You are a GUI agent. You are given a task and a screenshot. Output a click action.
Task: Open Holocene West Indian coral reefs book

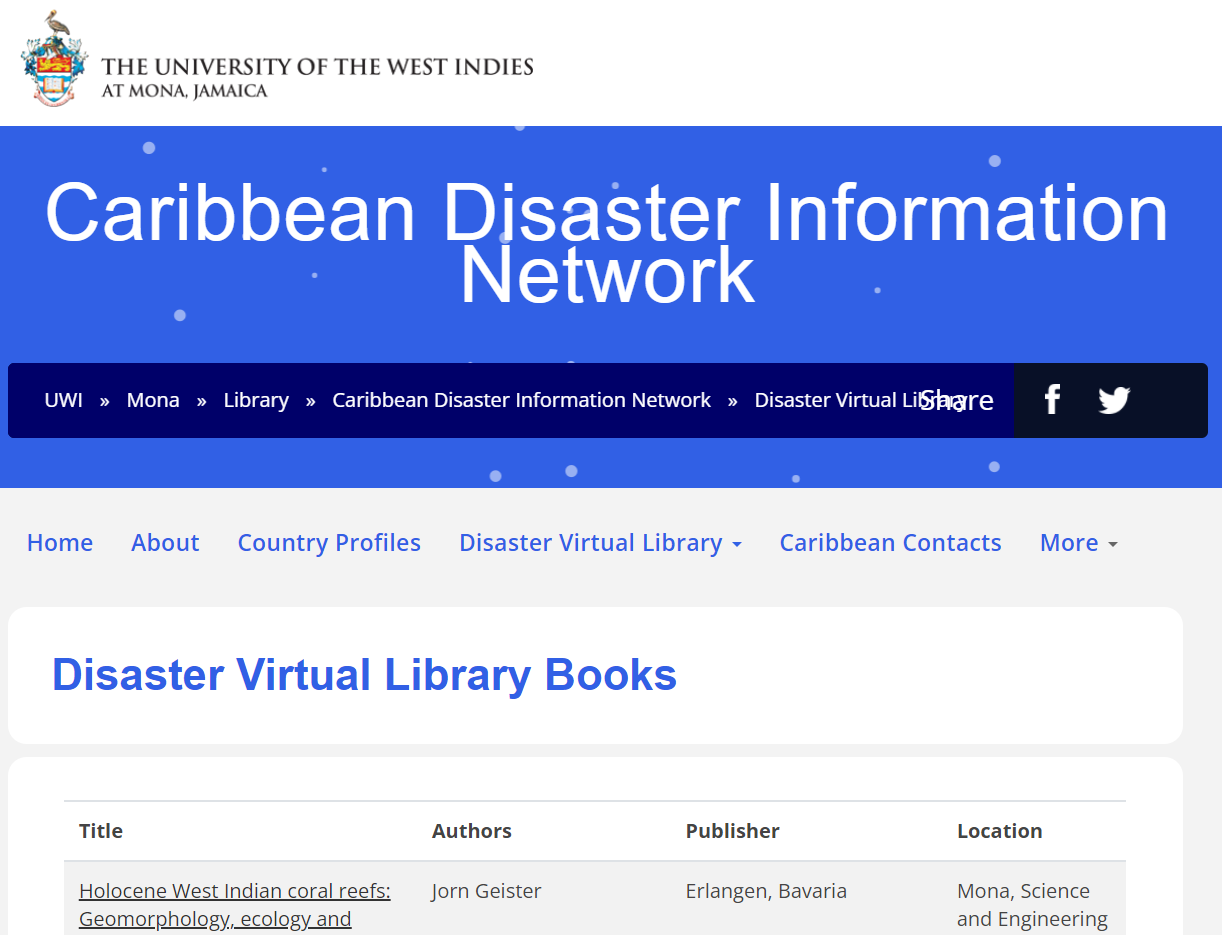click(235, 905)
